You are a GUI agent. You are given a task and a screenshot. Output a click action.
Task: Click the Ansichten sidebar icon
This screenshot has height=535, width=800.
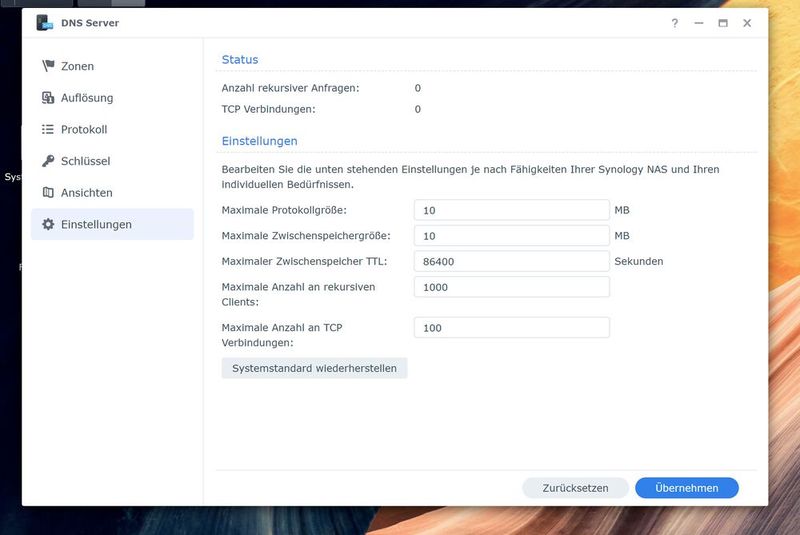pyautogui.click(x=48, y=192)
